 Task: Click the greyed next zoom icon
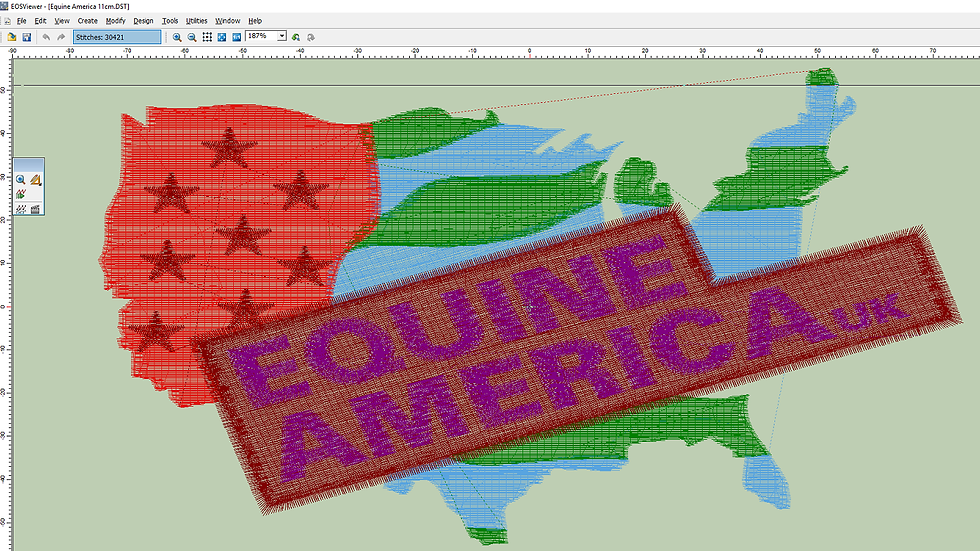[x=311, y=37]
